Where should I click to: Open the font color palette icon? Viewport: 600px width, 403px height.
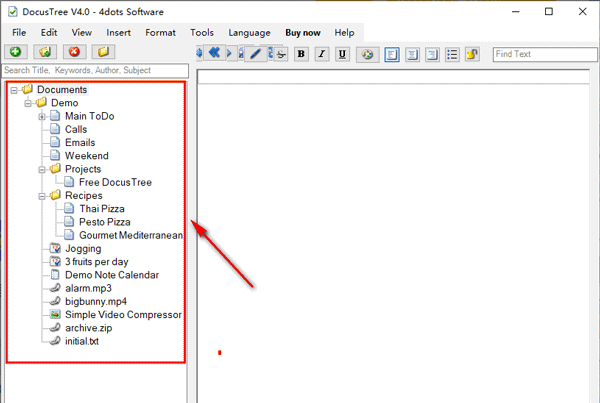point(367,54)
